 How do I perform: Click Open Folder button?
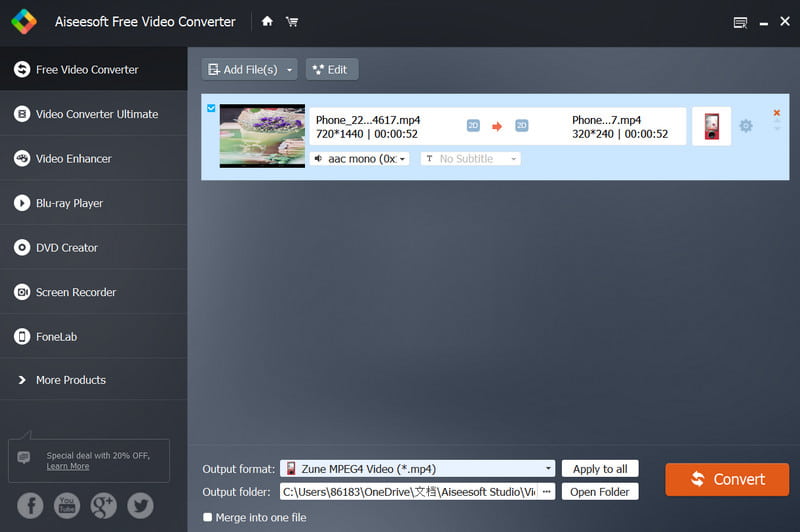[x=600, y=492]
